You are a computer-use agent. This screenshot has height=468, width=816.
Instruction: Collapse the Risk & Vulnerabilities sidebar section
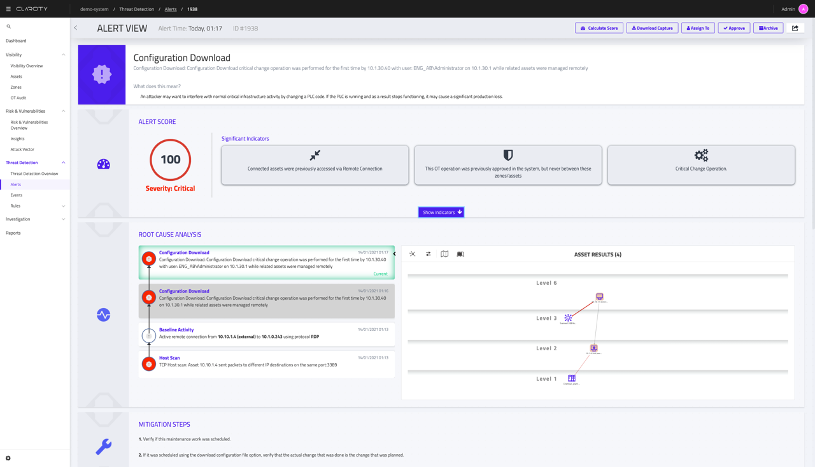pyautogui.click(x=63, y=111)
